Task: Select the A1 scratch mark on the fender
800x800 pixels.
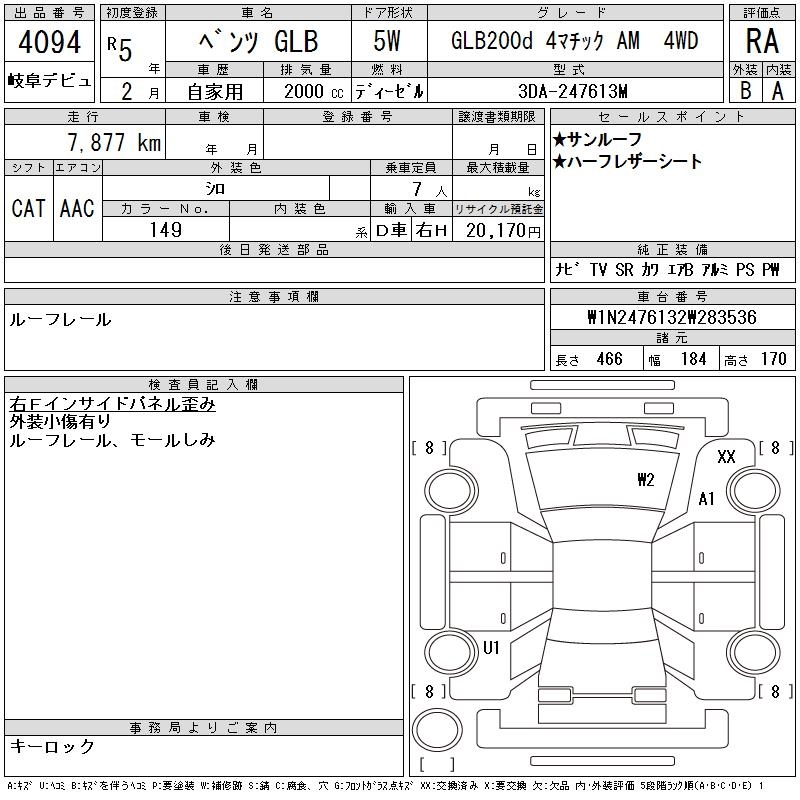Action: [x=707, y=499]
